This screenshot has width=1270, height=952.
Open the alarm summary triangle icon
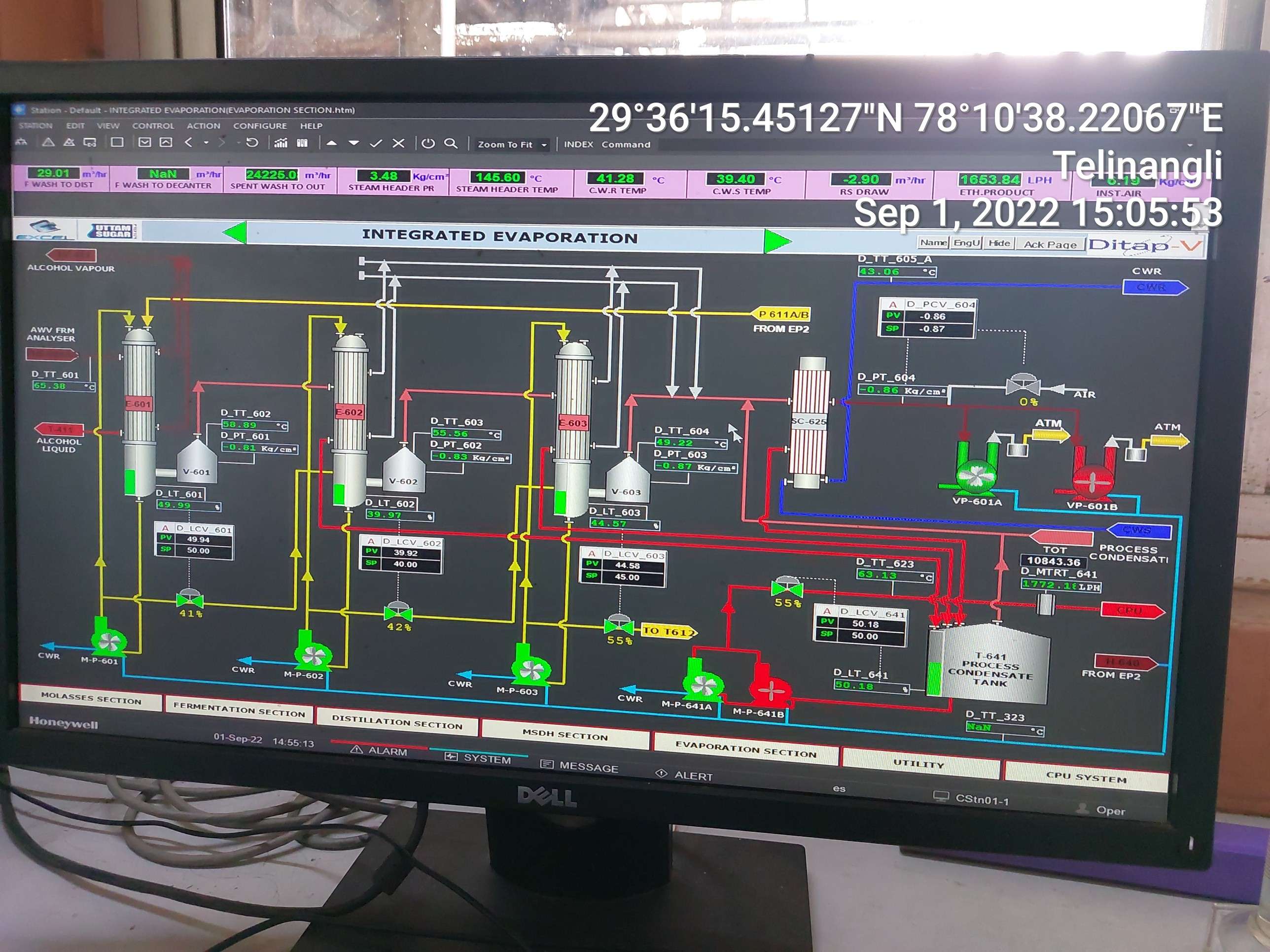(x=48, y=142)
